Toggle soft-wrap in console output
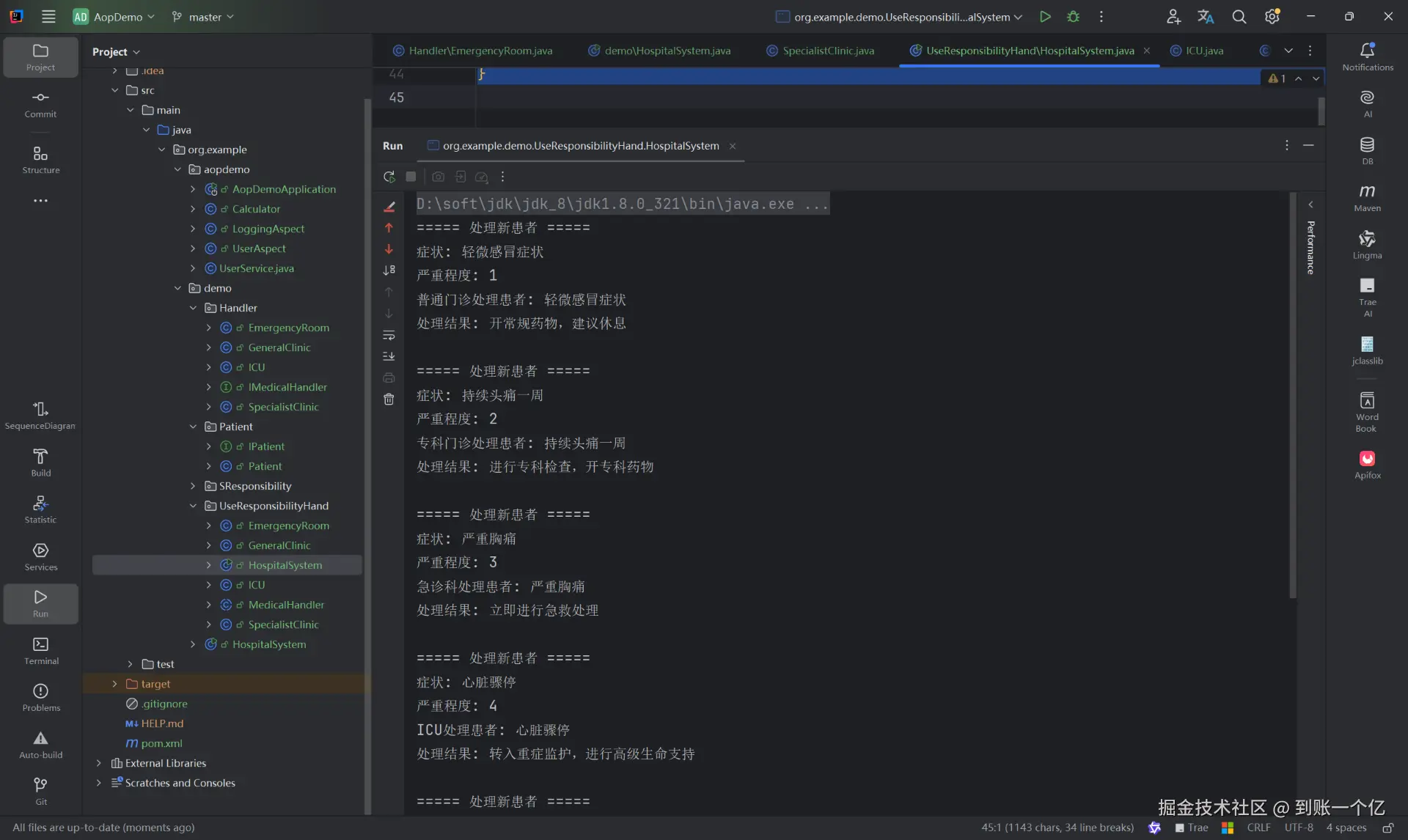Image resolution: width=1408 pixels, height=840 pixels. (x=389, y=336)
